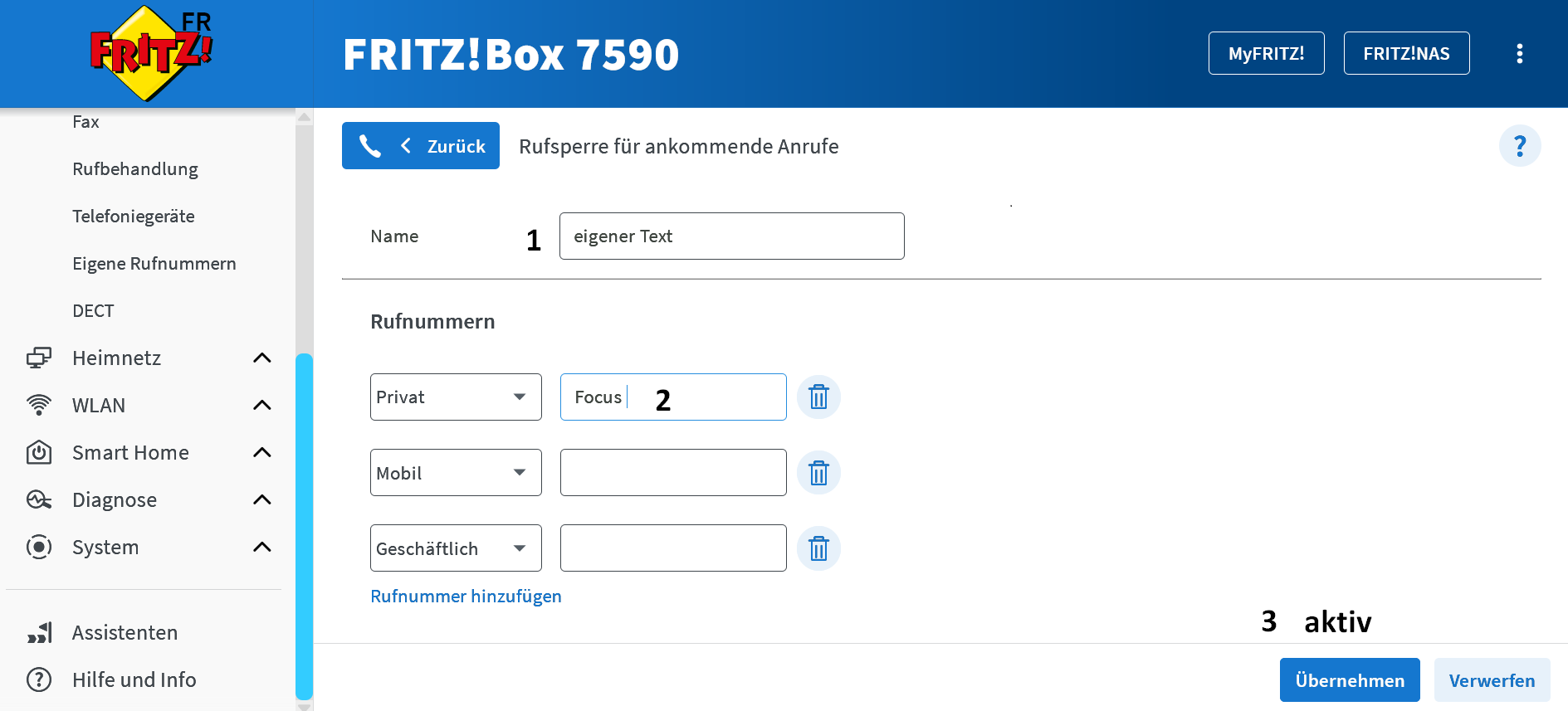
Task: Open the help question mark icon
Action: (1519, 146)
